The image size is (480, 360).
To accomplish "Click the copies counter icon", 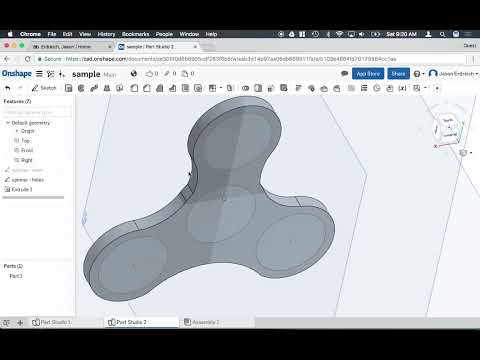I will (188, 73).
